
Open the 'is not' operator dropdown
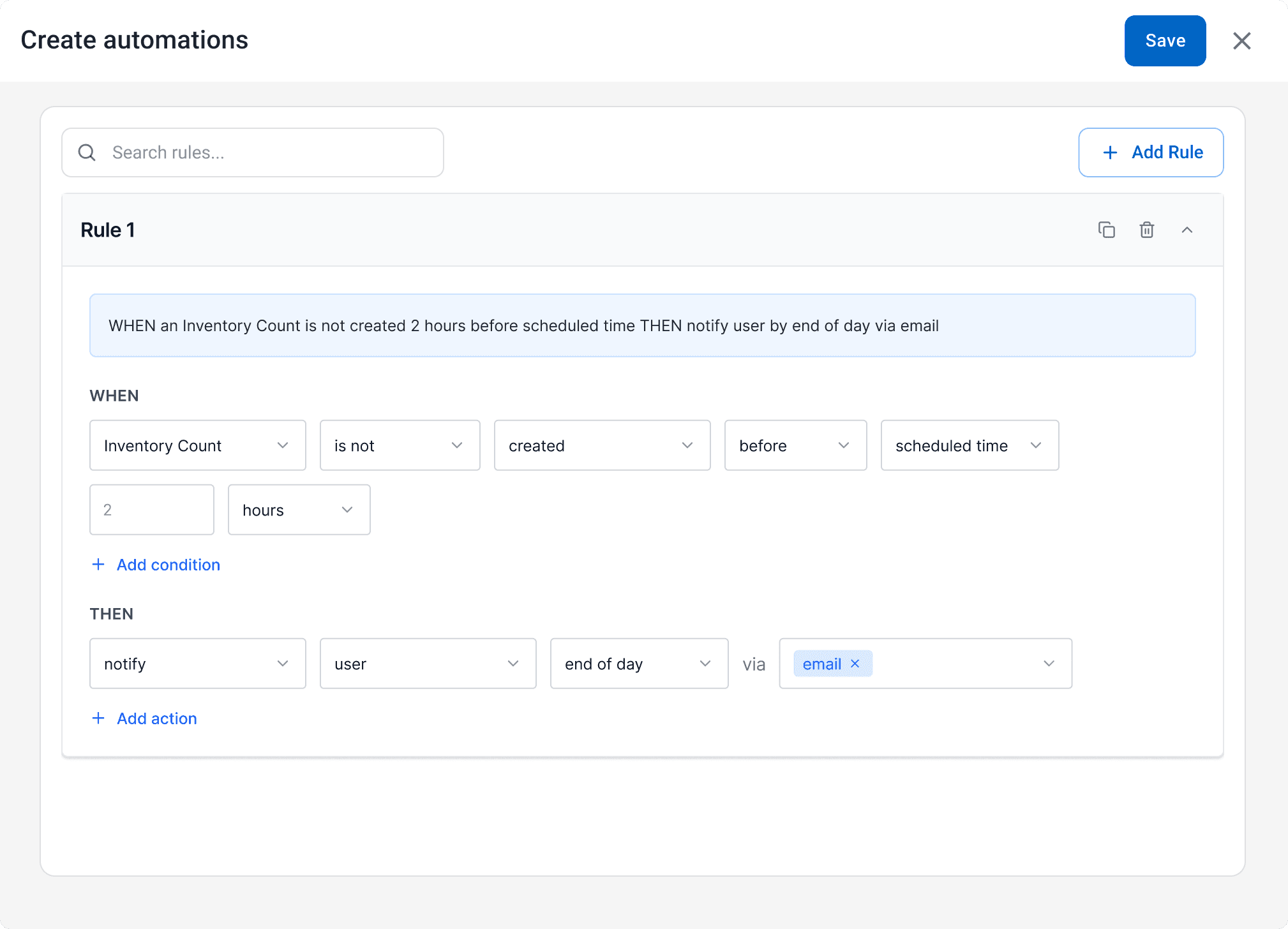click(x=400, y=445)
